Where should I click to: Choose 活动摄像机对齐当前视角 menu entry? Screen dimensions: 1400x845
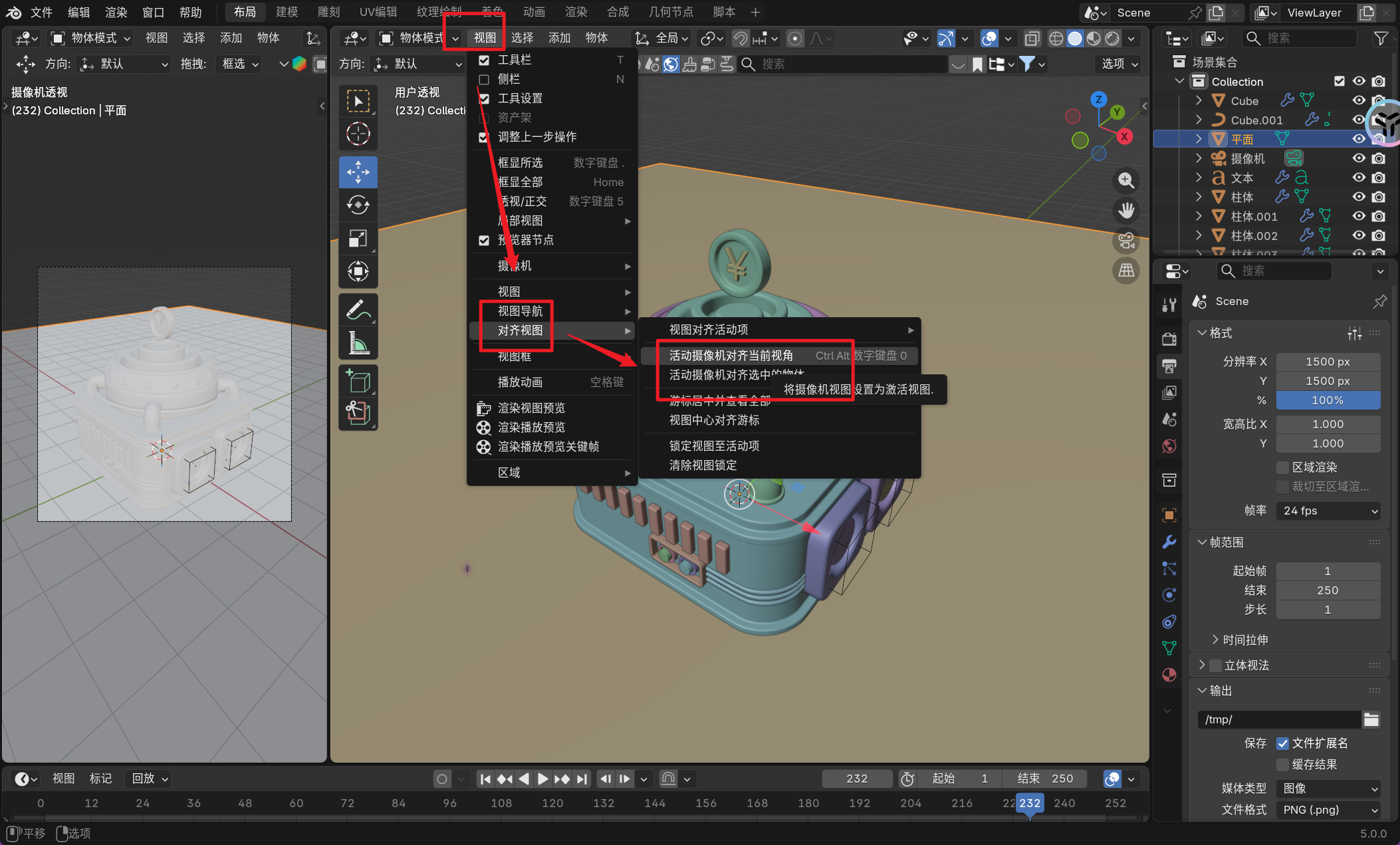tap(731, 356)
